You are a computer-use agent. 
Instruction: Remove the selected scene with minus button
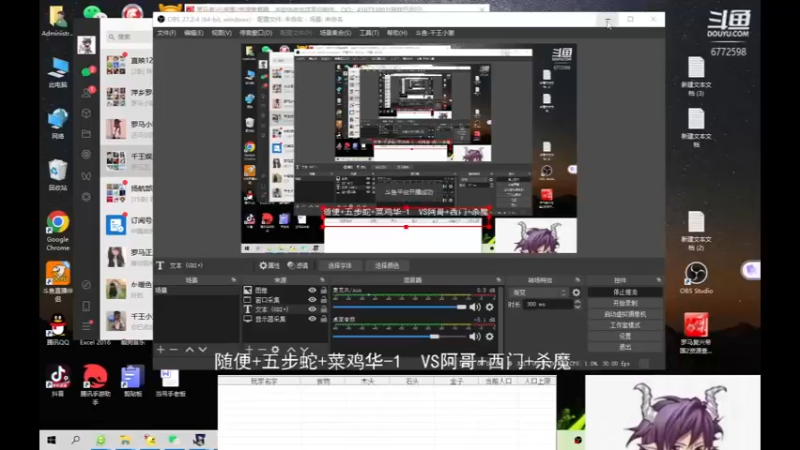(173, 349)
